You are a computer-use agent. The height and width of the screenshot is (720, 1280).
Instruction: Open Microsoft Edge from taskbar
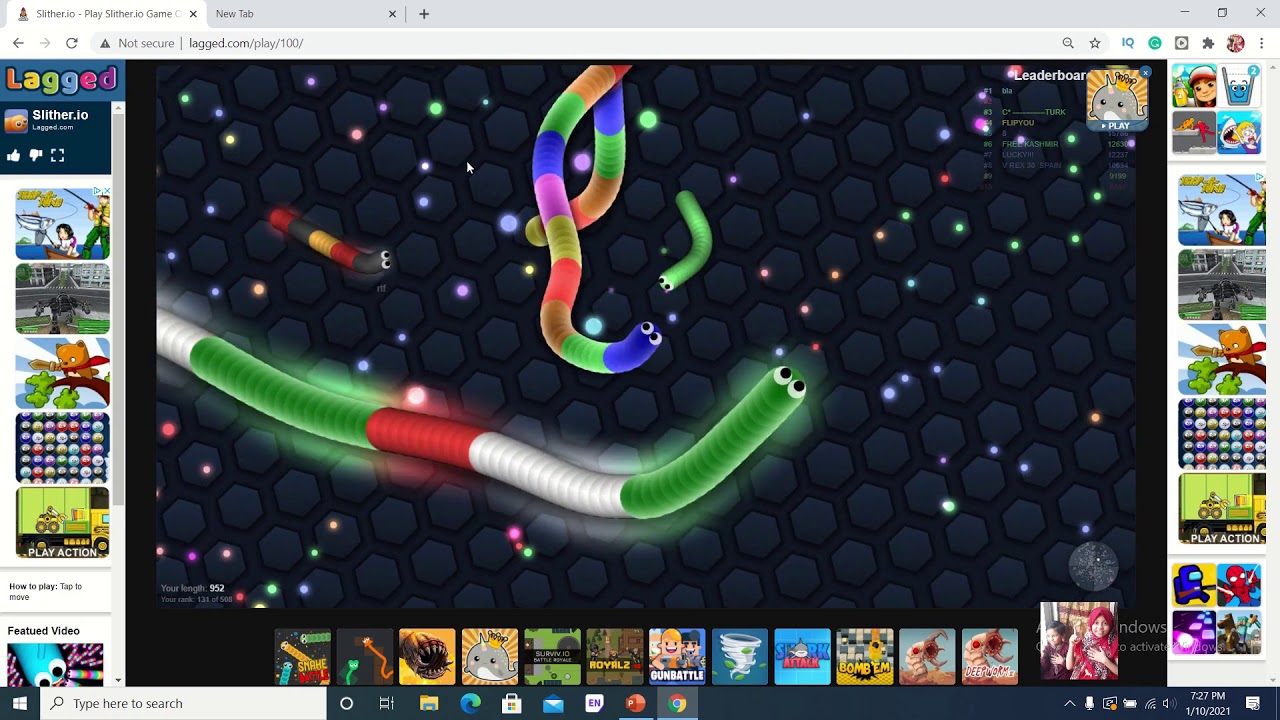click(470, 703)
